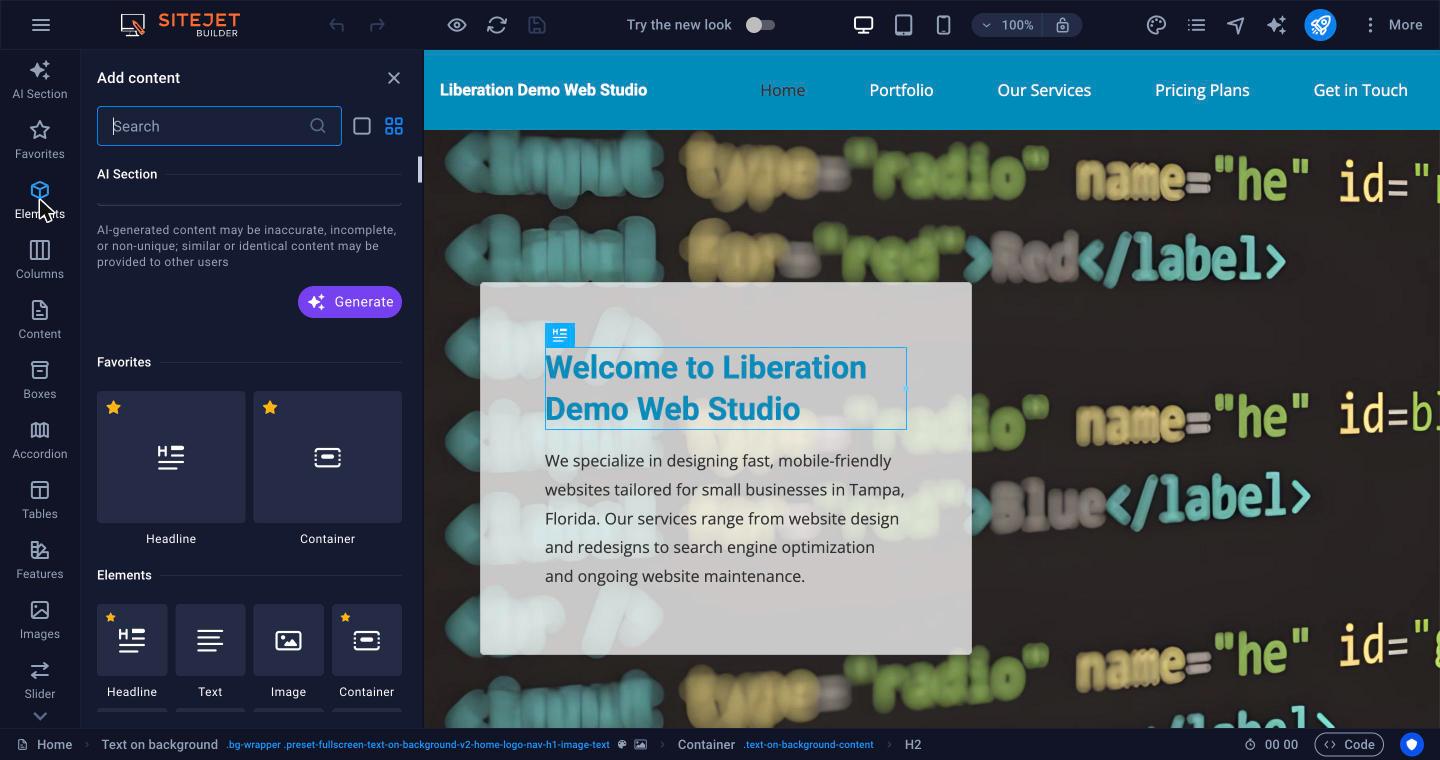Screen dimensions: 1440x760
Task: Reload the page with refresh icon
Action: [497, 25]
